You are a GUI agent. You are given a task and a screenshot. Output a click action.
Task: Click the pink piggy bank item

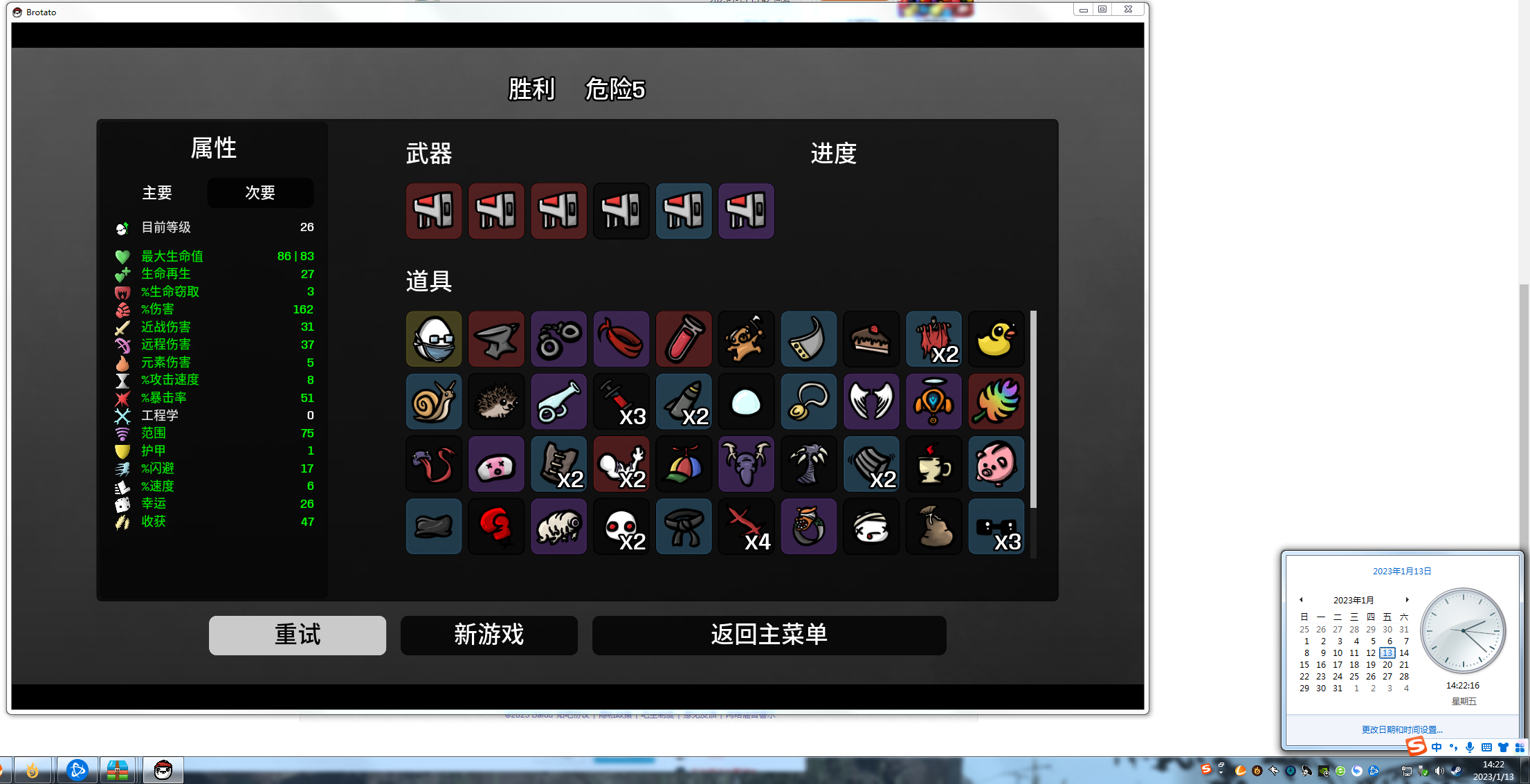pos(996,464)
